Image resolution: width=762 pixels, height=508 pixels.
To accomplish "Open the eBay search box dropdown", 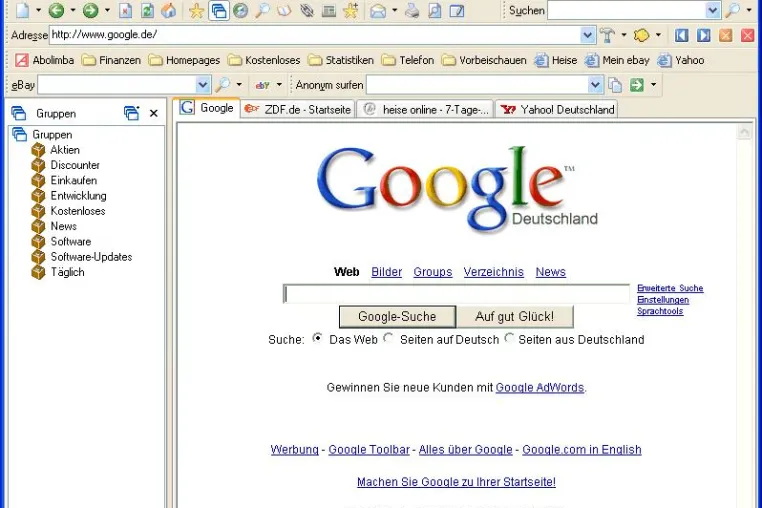I will coord(203,85).
